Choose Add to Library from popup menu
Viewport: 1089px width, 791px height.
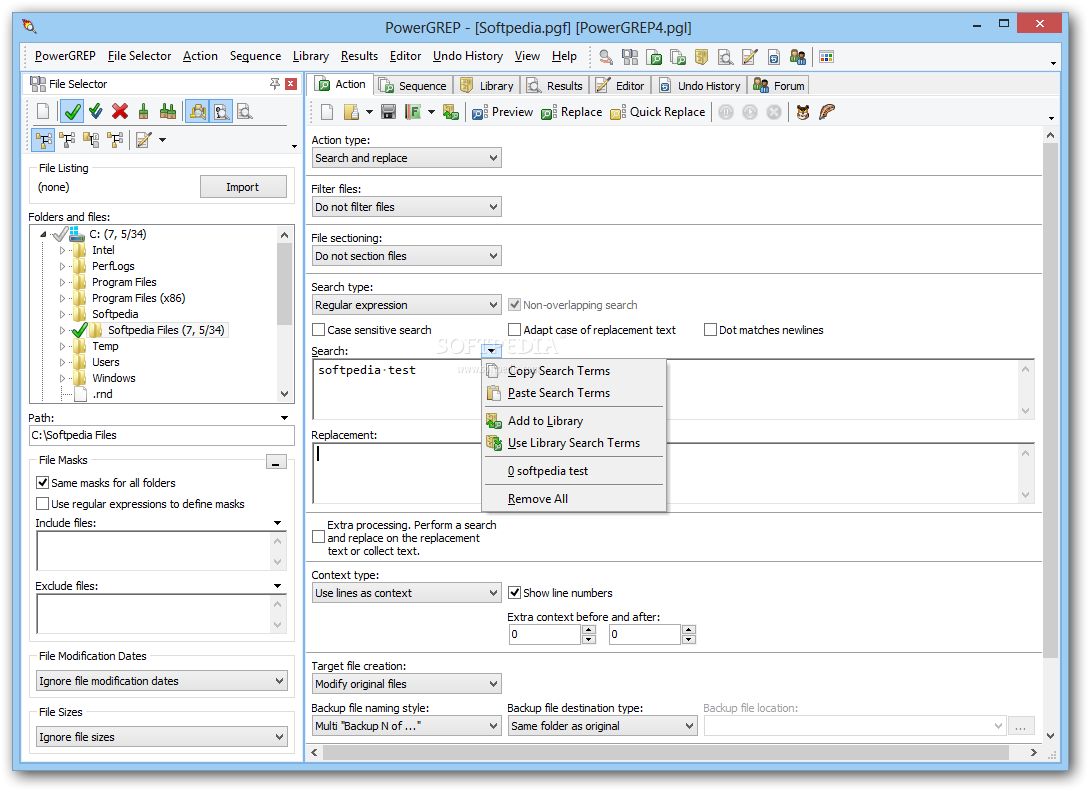click(574, 421)
